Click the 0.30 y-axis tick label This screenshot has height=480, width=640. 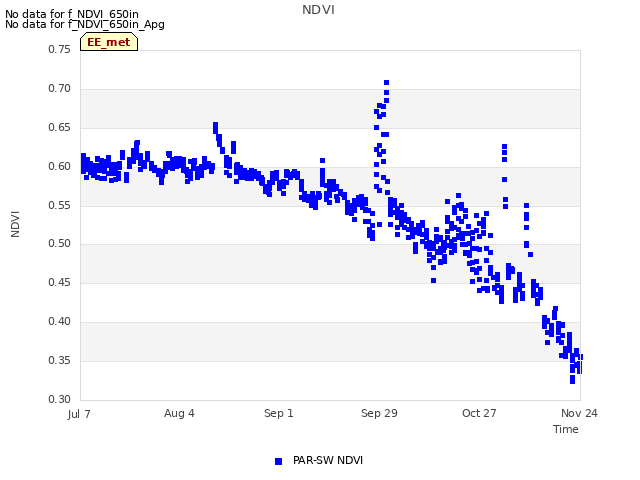pyautogui.click(x=60, y=399)
